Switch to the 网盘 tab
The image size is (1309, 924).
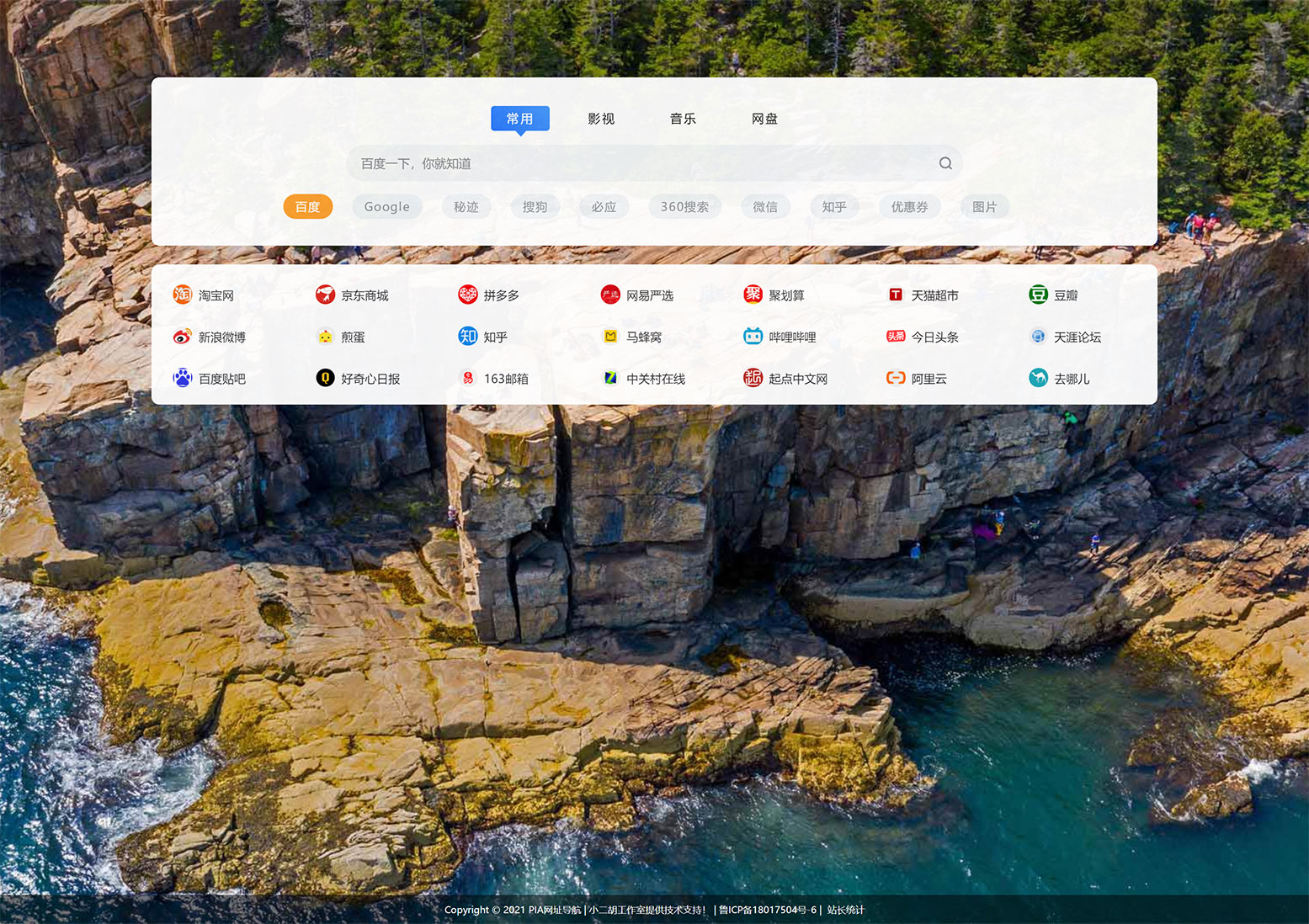coord(764,119)
